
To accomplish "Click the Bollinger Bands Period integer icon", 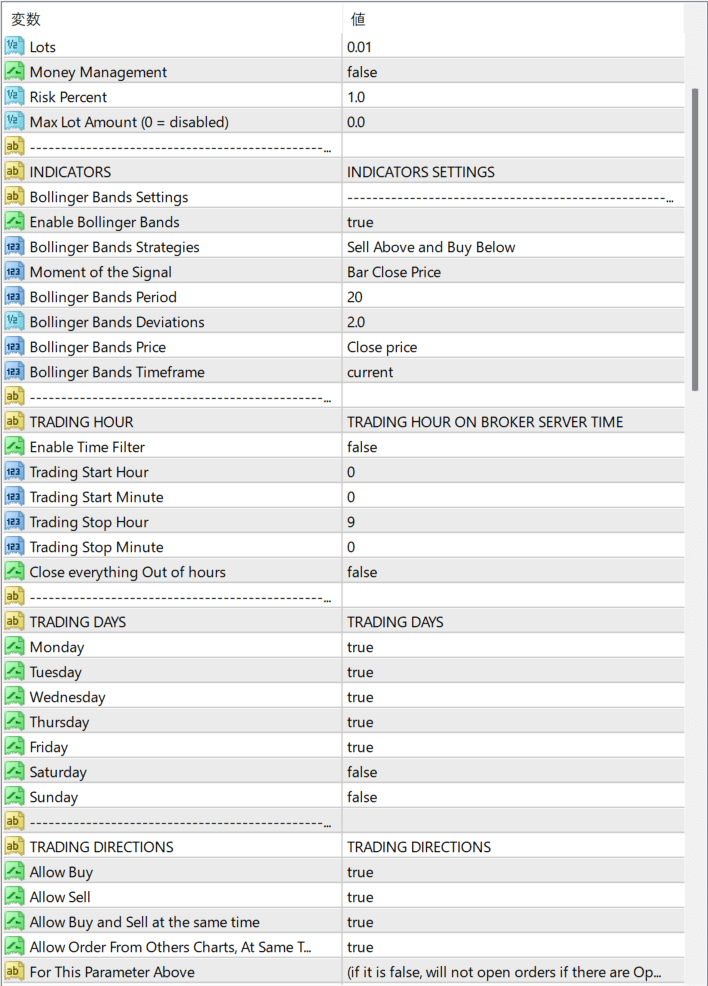I will tap(14, 297).
